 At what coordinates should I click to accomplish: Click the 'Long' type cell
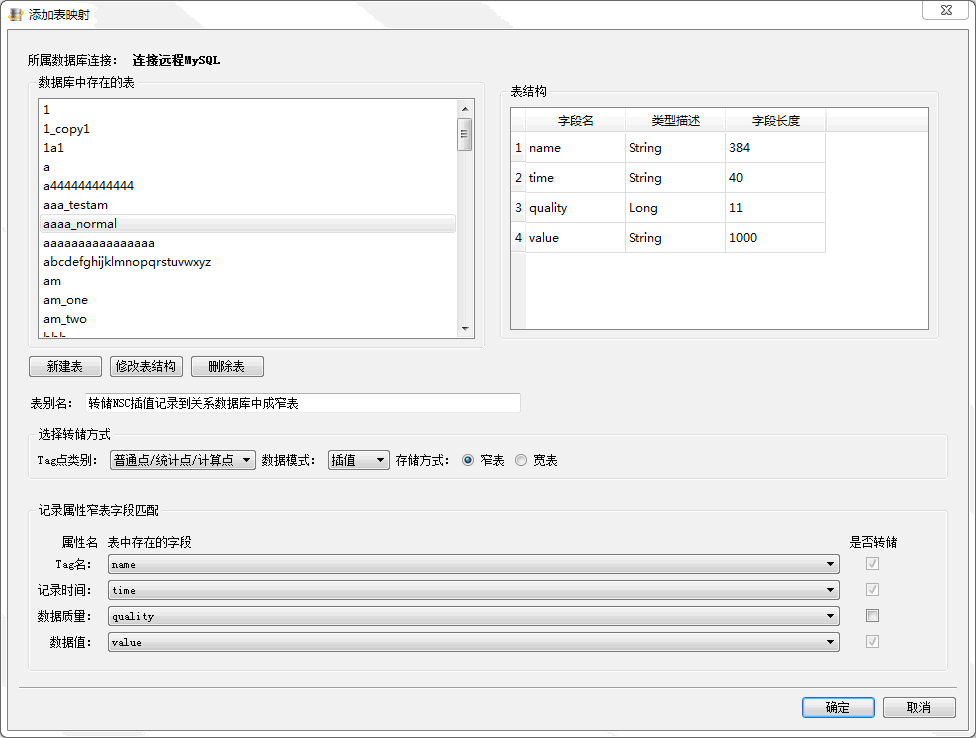tap(675, 208)
